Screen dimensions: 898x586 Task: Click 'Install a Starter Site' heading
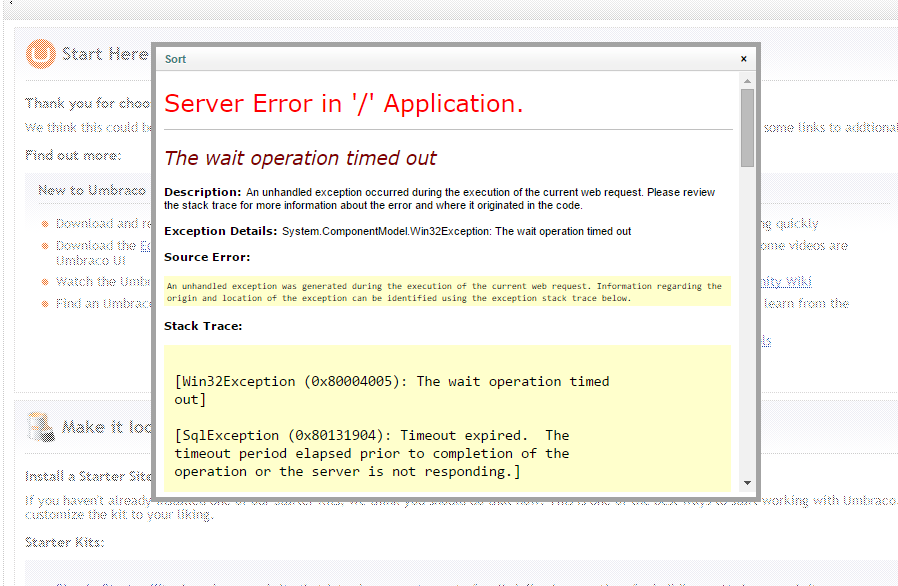pos(88,477)
